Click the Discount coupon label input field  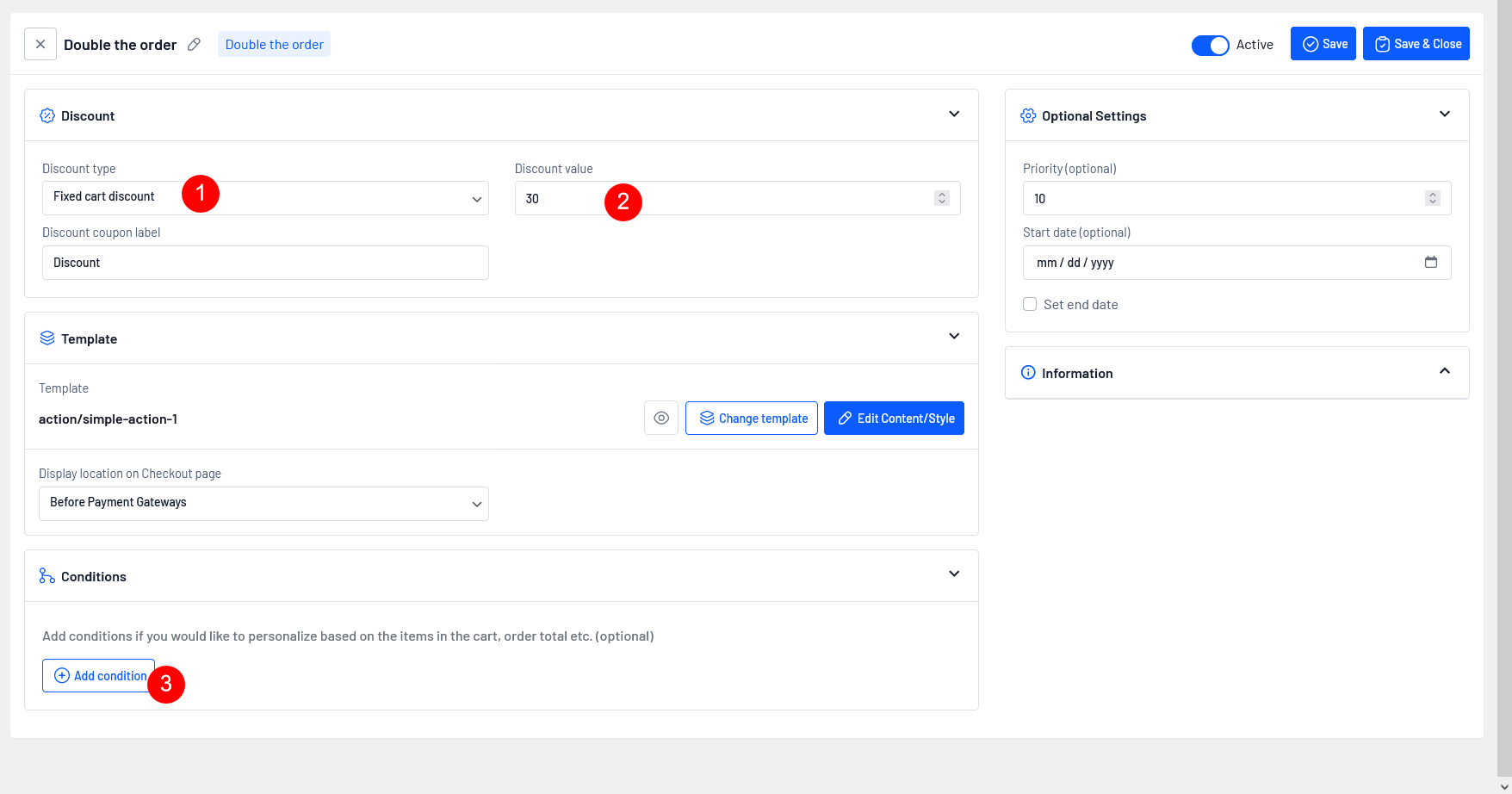coord(265,263)
